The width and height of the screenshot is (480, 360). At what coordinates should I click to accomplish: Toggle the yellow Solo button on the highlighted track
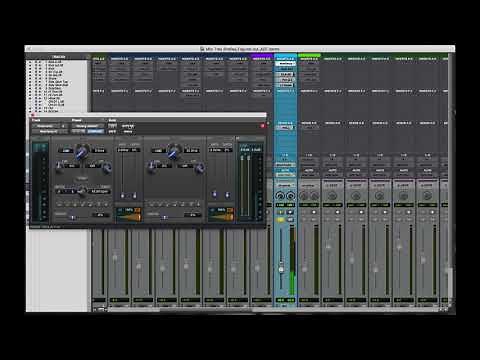(x=281, y=220)
